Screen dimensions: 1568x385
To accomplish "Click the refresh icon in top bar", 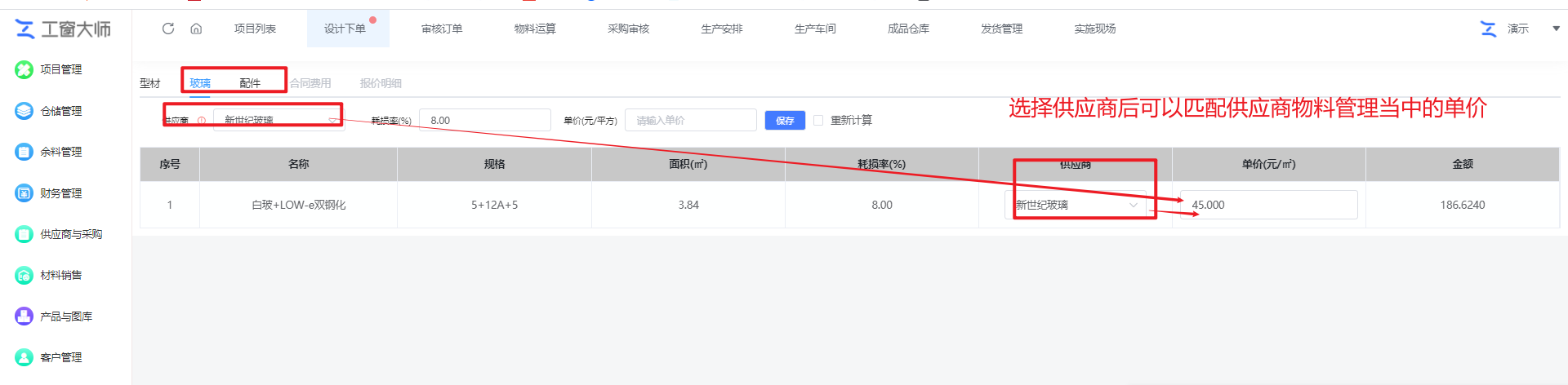I will coord(168,29).
